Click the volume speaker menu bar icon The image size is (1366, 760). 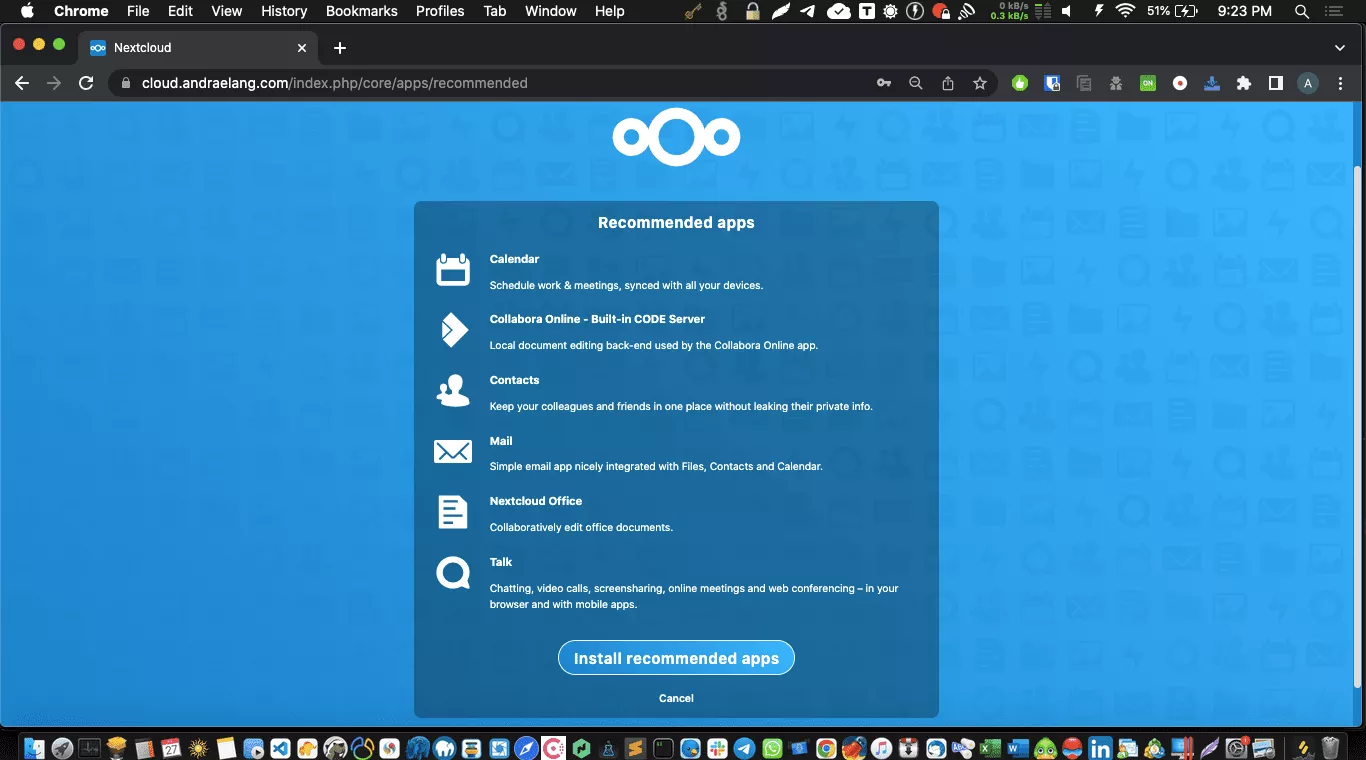tap(1067, 11)
